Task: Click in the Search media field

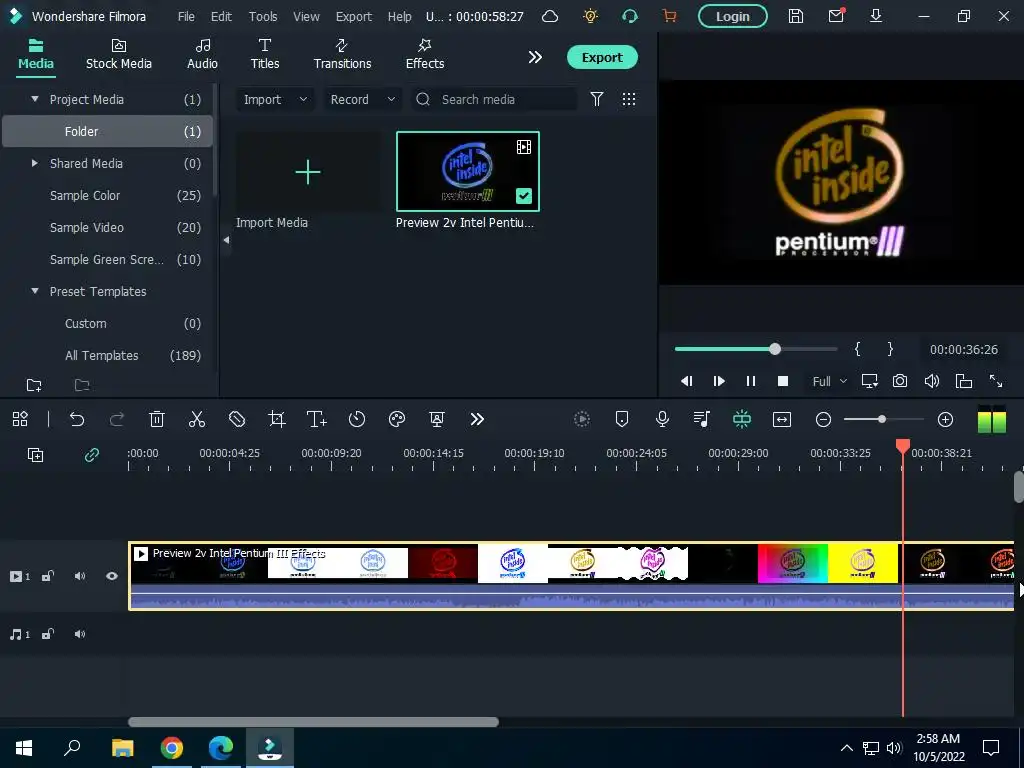Action: click(x=494, y=99)
